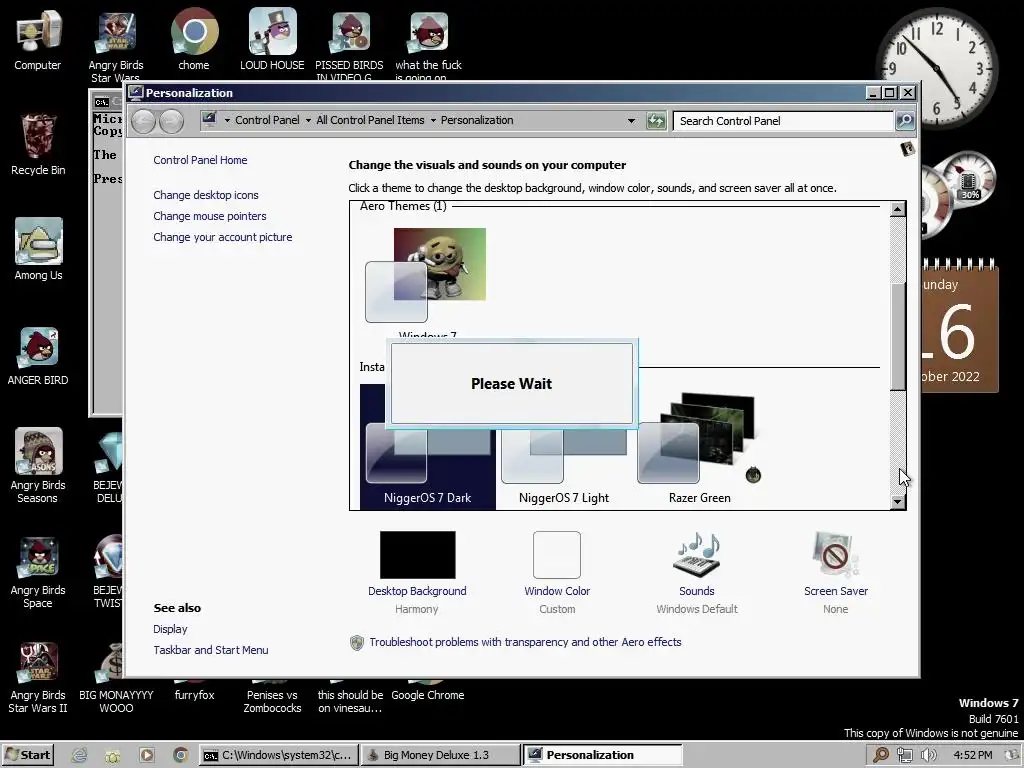This screenshot has height=768, width=1024.
Task: Open the Recycle Bin
Action: [38, 145]
